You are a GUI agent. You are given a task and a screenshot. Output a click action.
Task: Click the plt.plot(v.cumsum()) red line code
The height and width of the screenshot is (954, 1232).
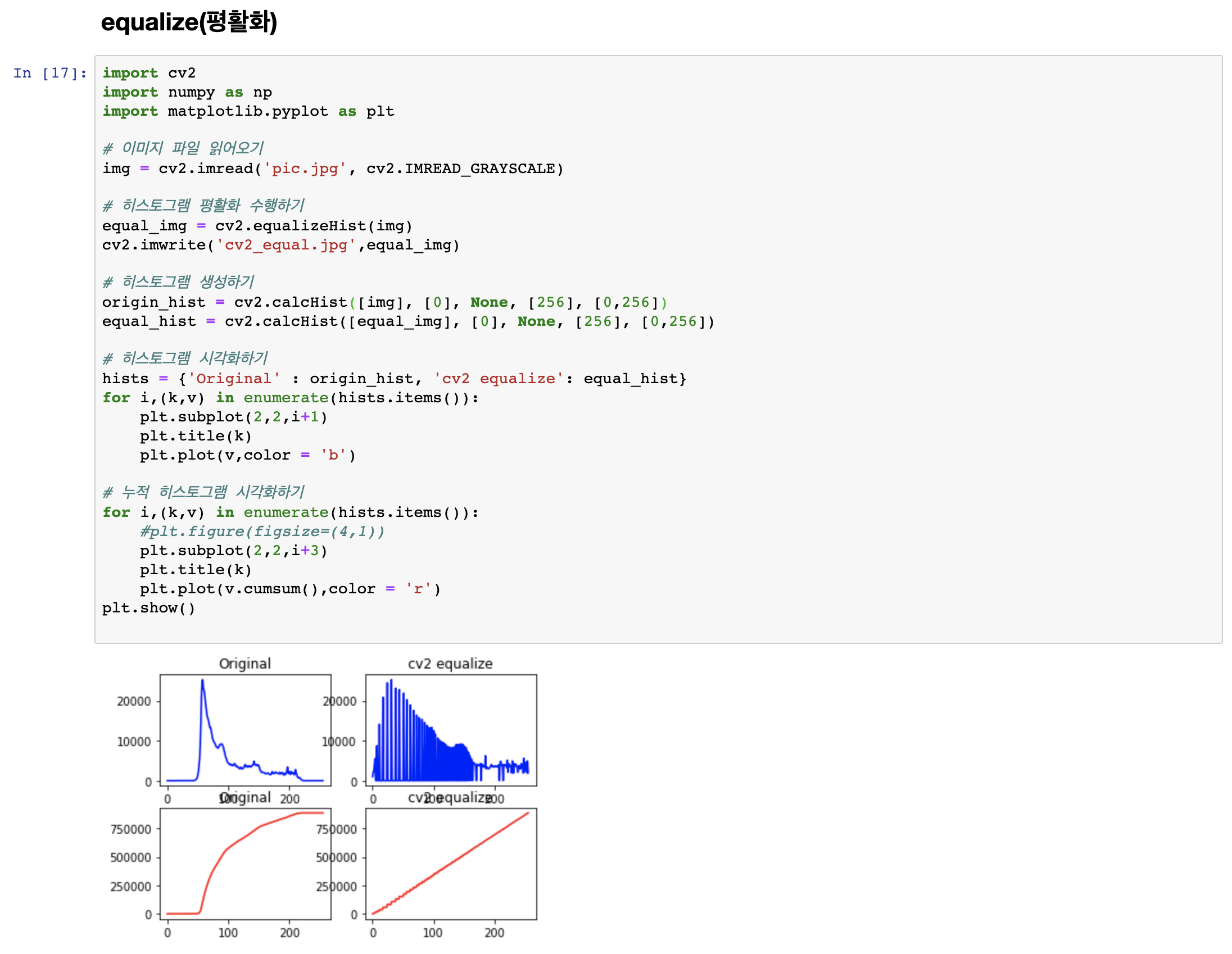290,589
